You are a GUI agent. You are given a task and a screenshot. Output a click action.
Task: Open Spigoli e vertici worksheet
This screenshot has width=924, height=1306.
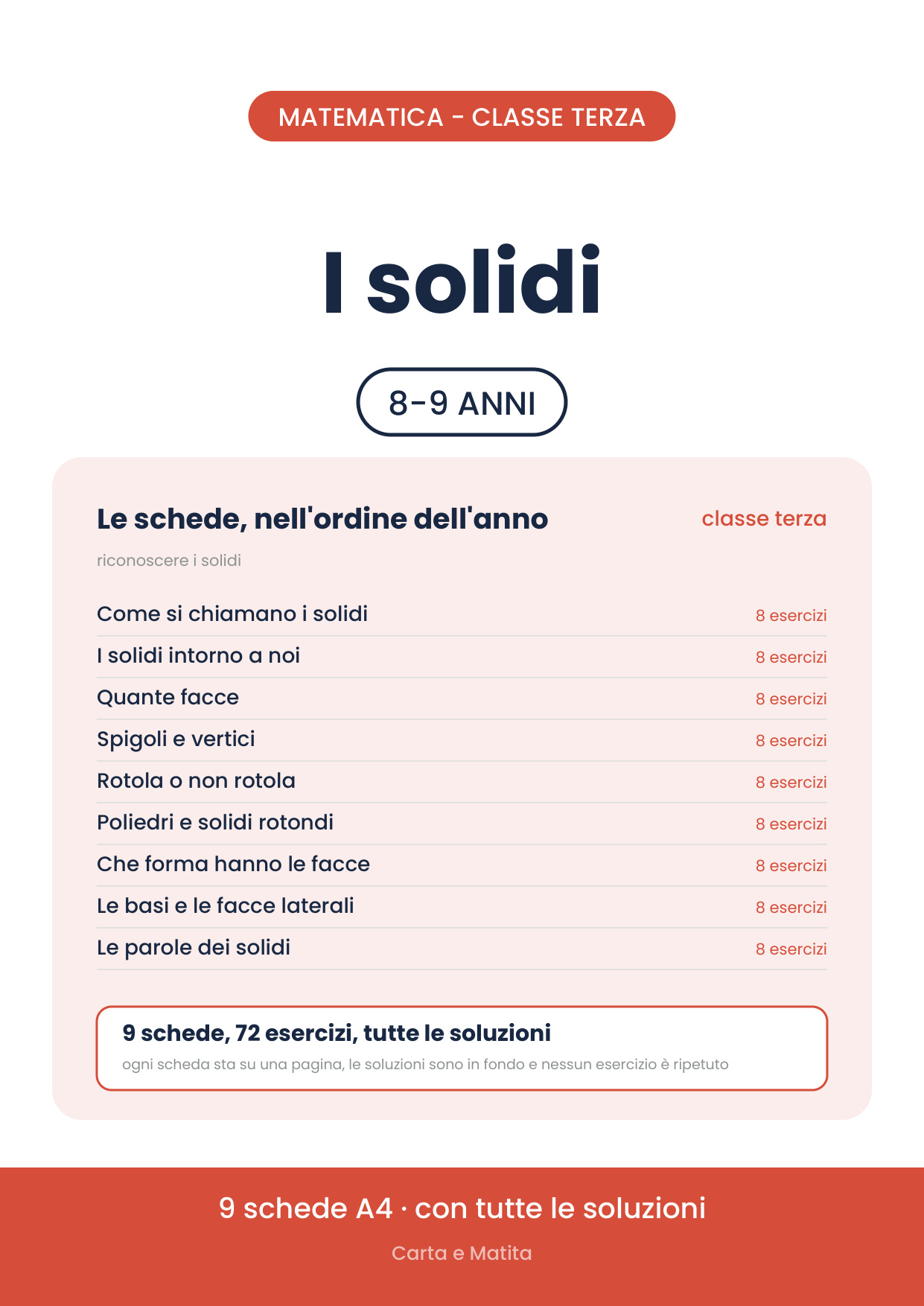click(462, 739)
